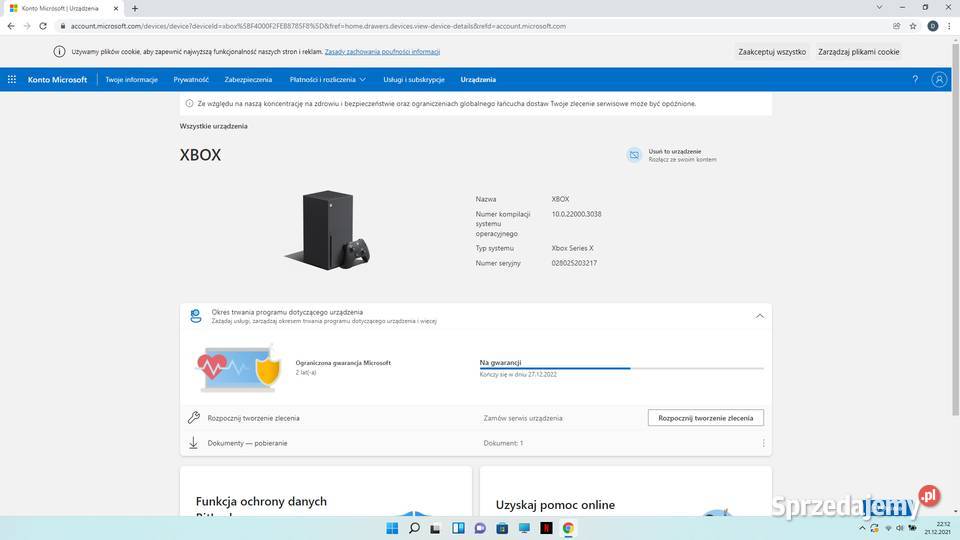Open Netflix from taskbar
This screenshot has height=540, width=960.
point(546,528)
